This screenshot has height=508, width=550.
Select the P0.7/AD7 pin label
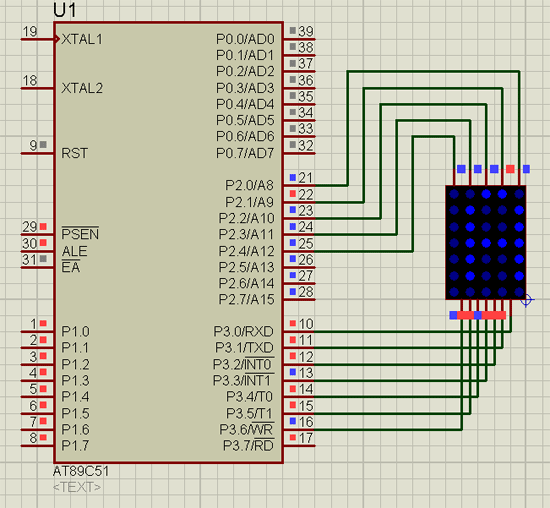(x=245, y=153)
